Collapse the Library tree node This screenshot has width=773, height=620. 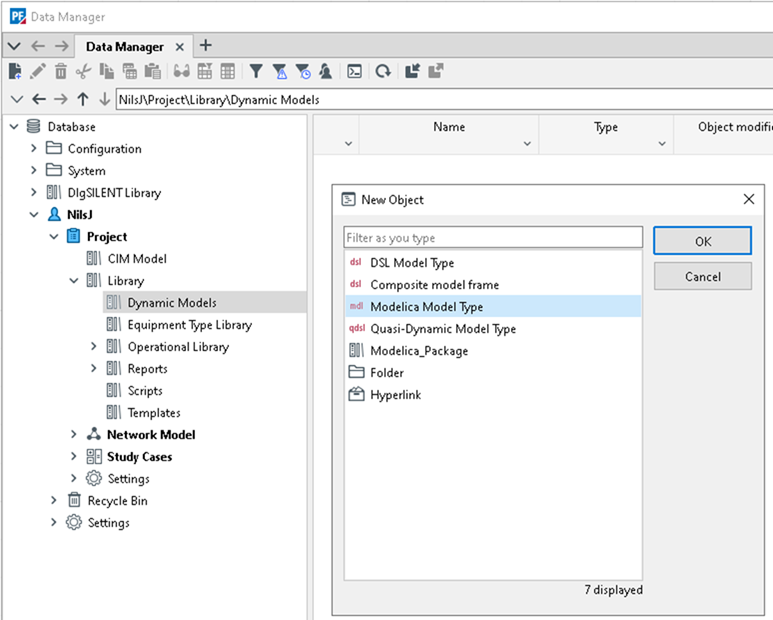coord(74,281)
